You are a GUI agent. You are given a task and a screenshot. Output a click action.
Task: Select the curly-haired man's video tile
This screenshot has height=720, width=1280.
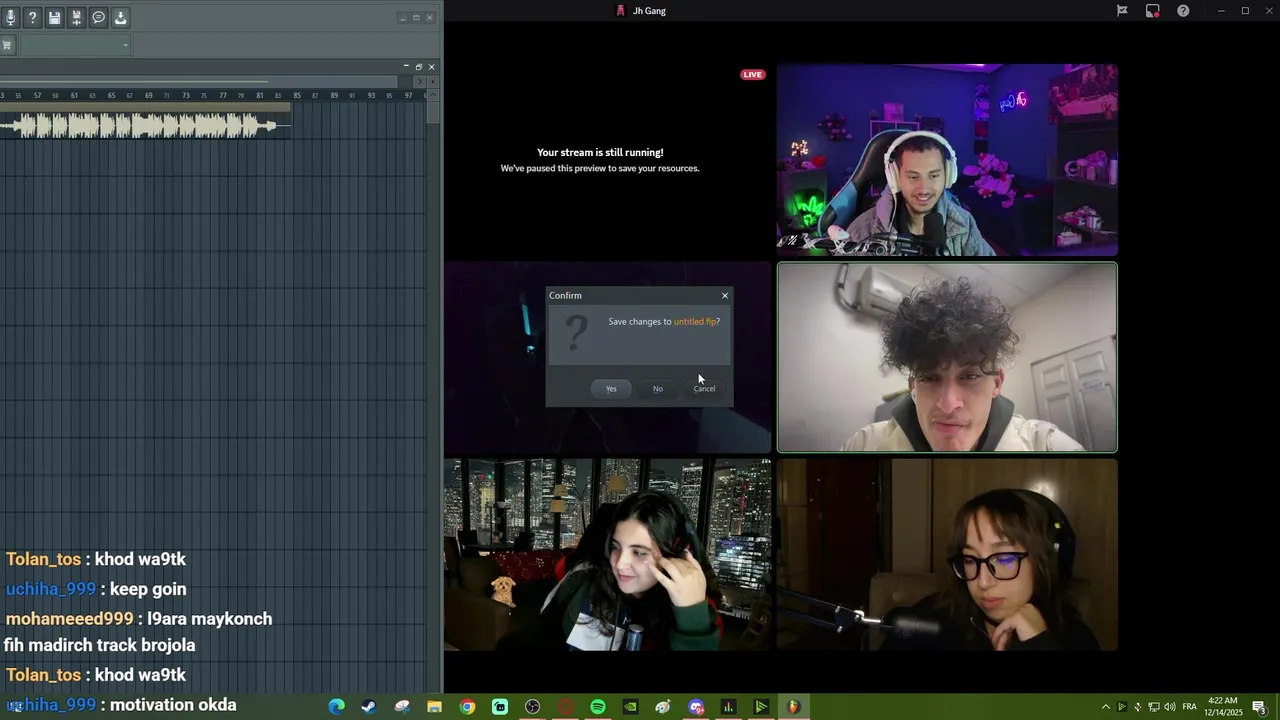click(947, 357)
